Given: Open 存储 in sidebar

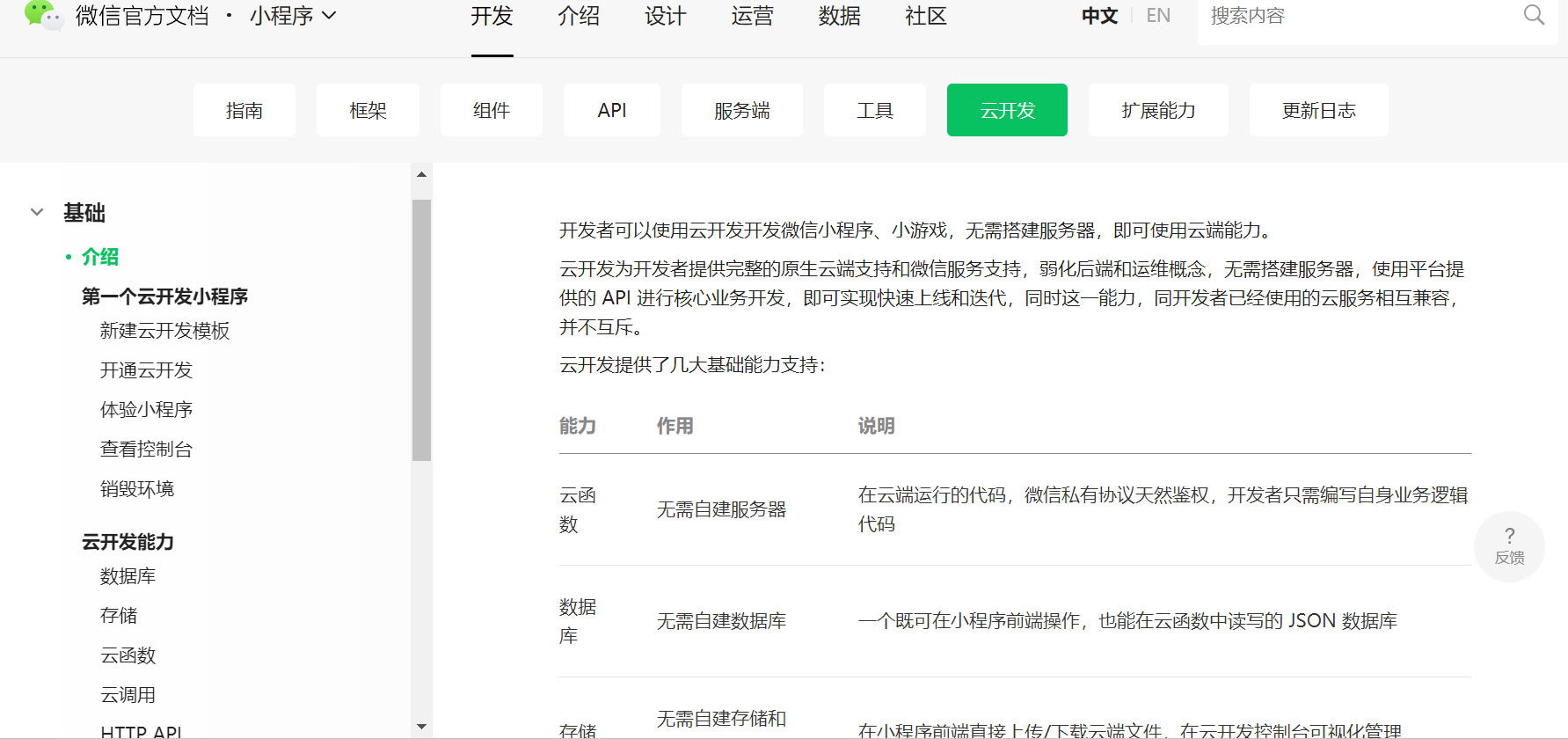Looking at the screenshot, I should [x=119, y=616].
